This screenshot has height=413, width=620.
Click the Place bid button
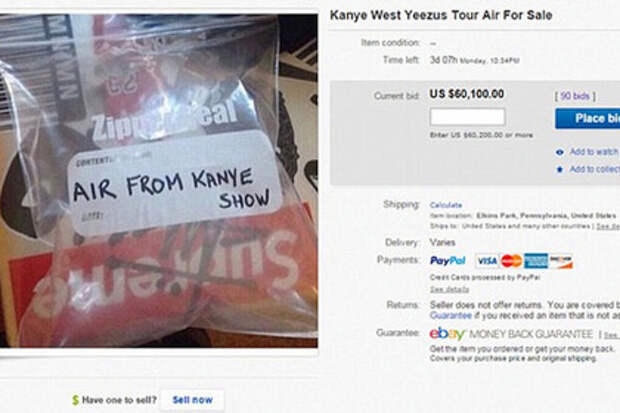click(588, 118)
